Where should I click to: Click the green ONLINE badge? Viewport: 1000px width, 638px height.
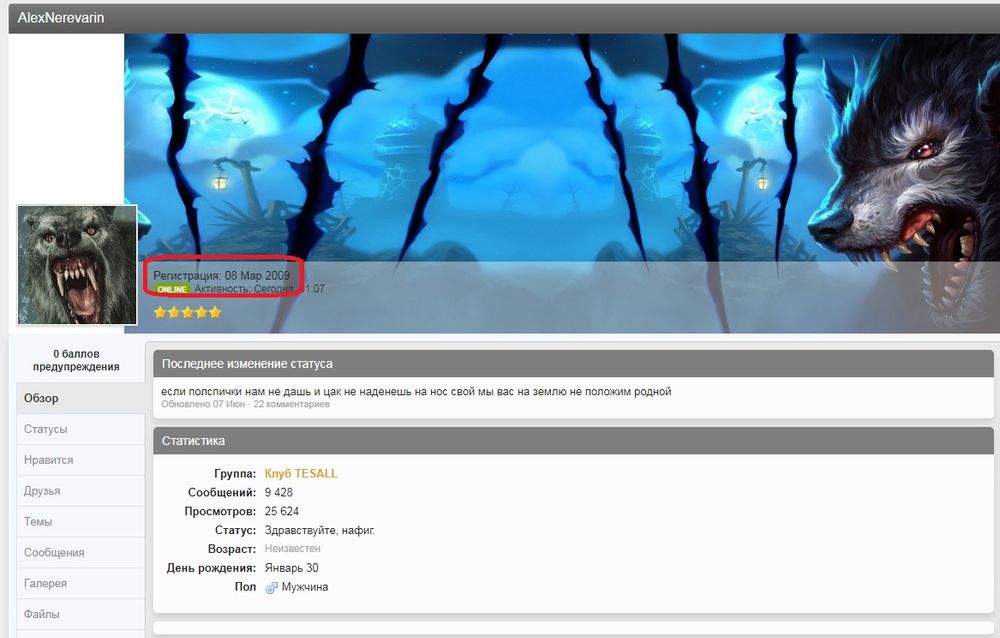pos(172,289)
